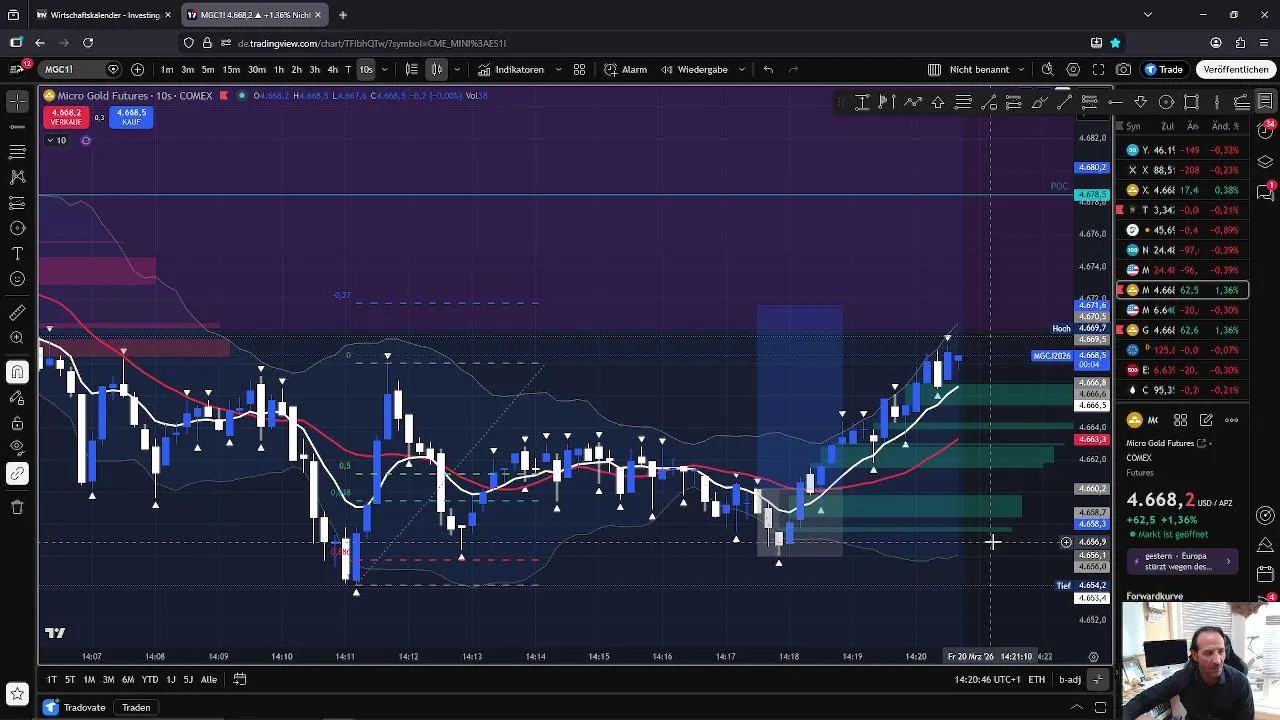Open the layout templates grid icon
This screenshot has height=720, width=1280.
tap(579, 69)
